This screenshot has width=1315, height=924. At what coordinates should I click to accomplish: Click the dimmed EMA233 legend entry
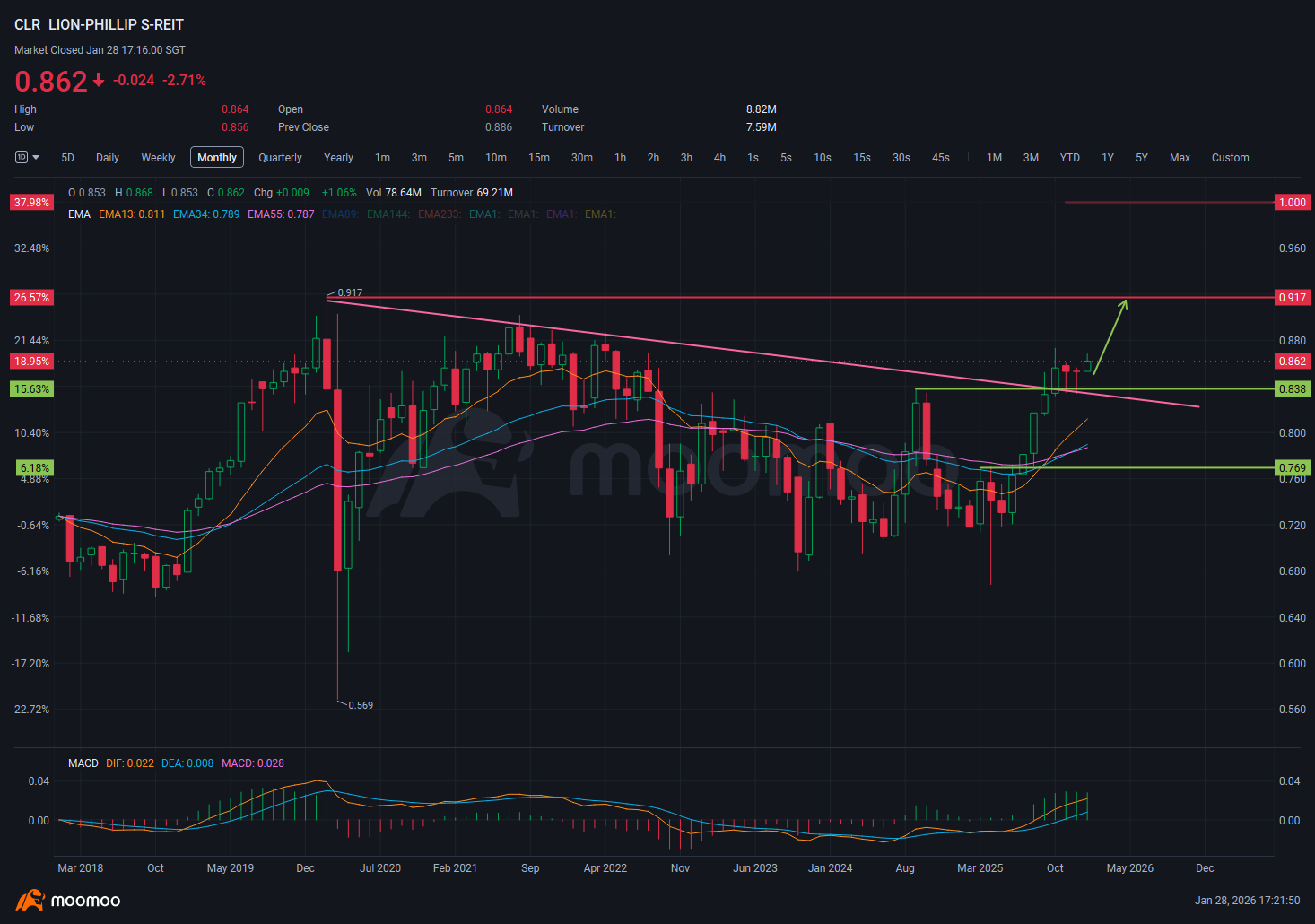440,214
